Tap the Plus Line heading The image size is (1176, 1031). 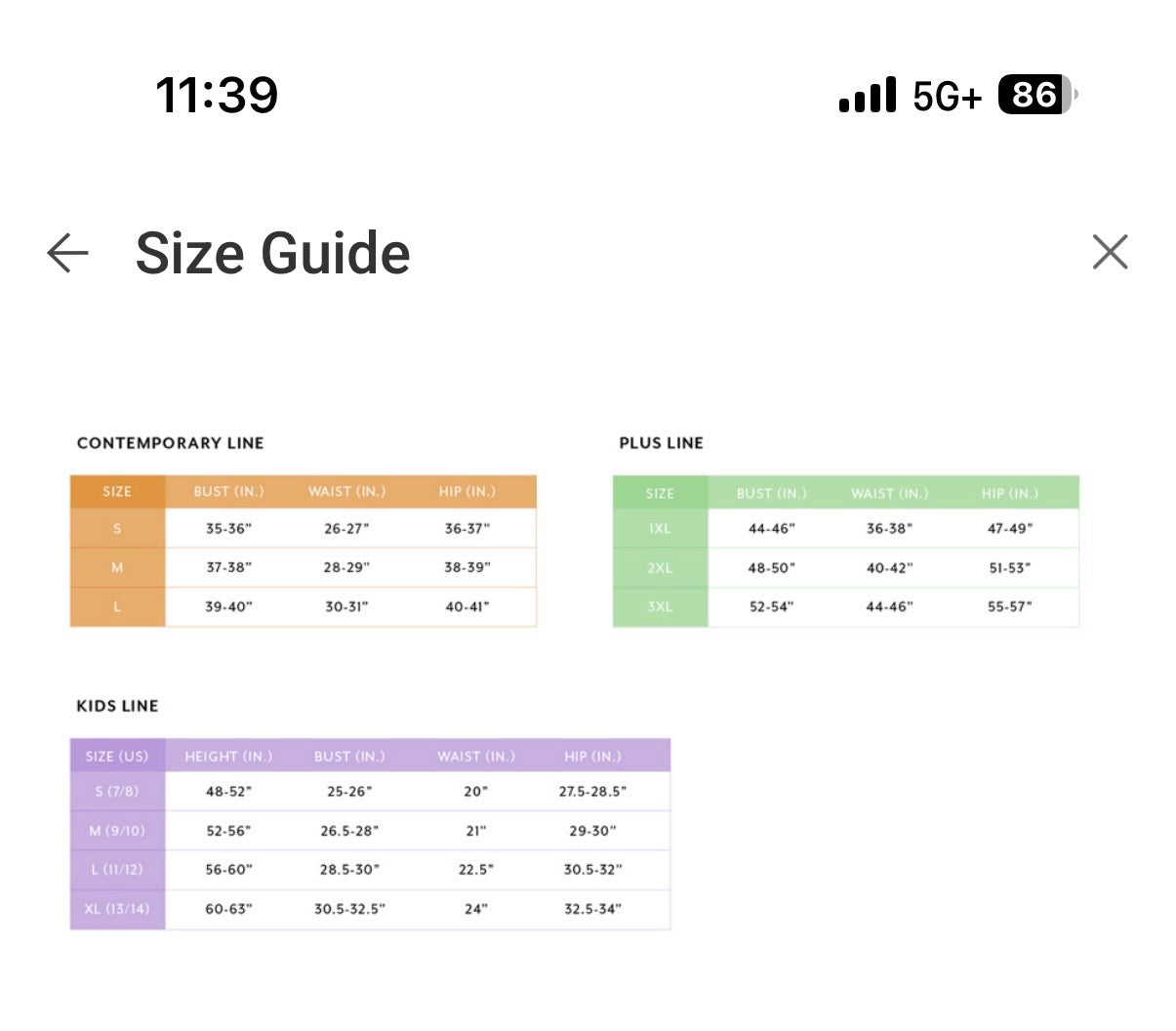click(661, 443)
